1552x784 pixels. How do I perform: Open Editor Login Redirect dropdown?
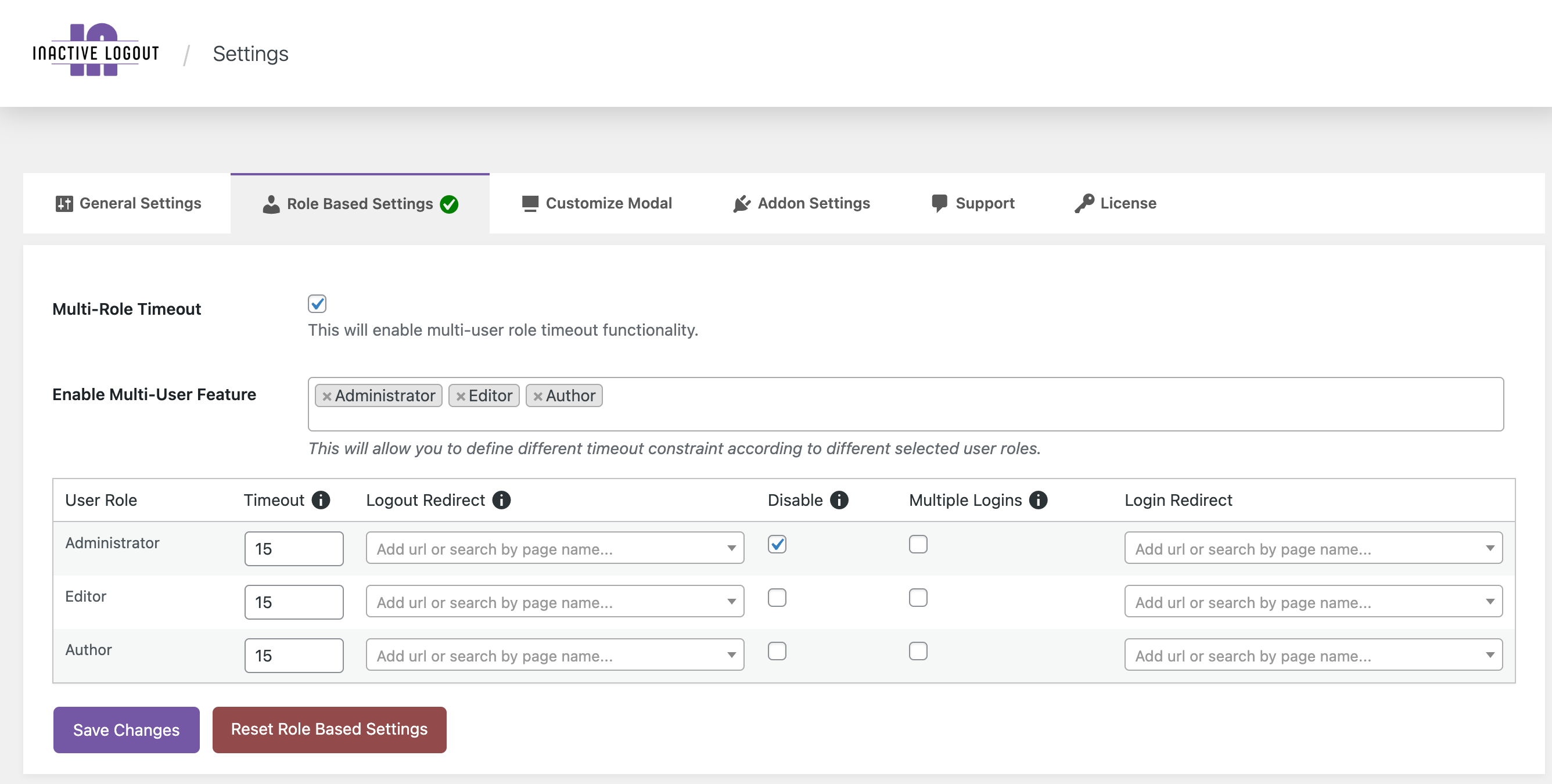coord(1313,602)
